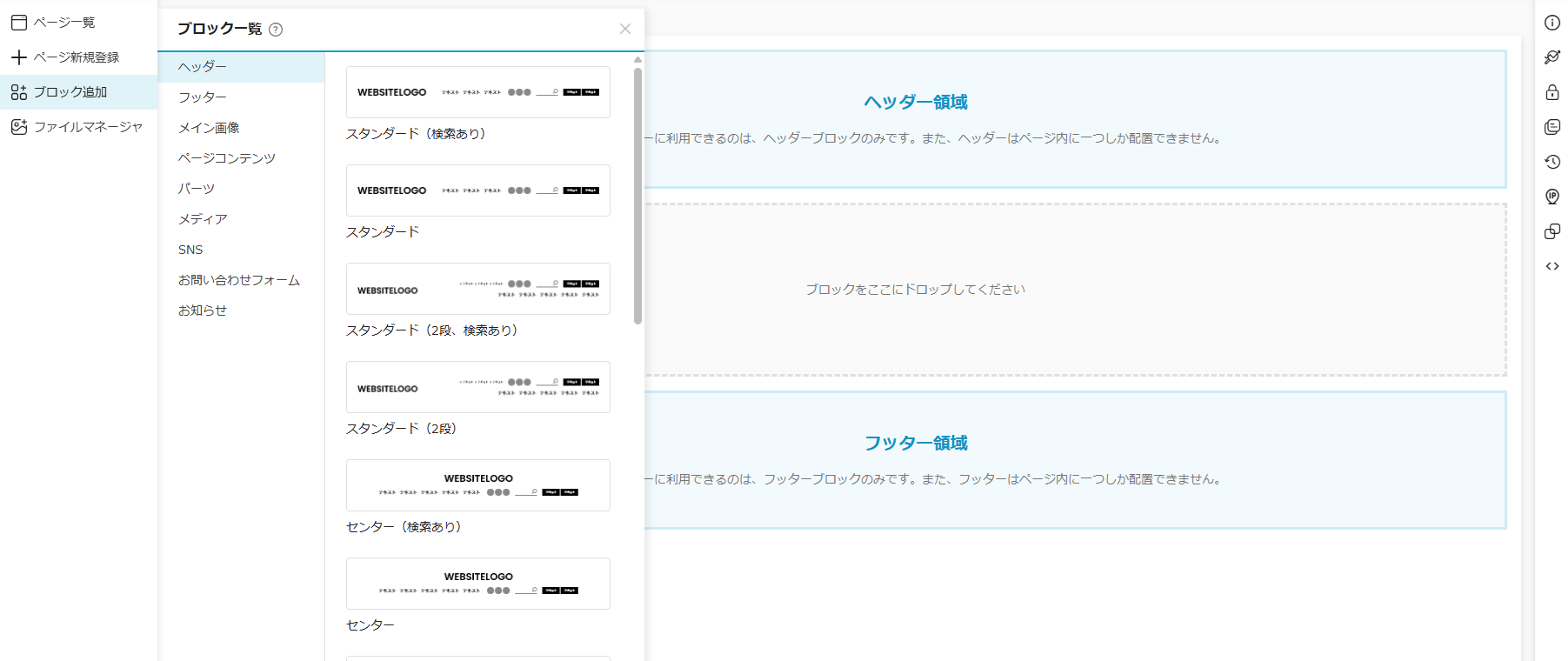
Task: Click the フッター領域 heading
Action: [916, 443]
